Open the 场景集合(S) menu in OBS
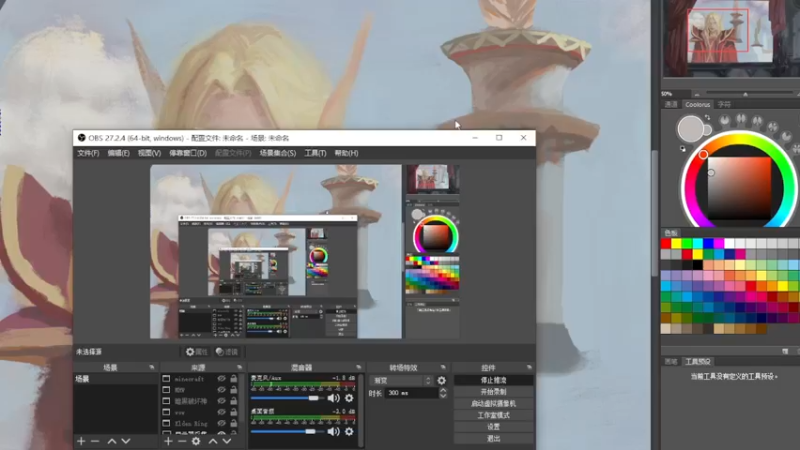The width and height of the screenshot is (800, 450). (278, 153)
